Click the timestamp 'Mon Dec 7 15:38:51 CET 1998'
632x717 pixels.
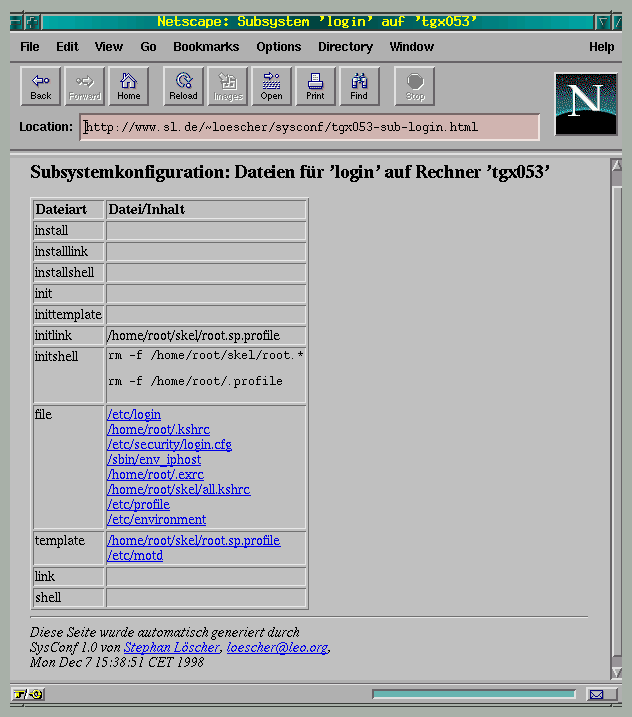click(117, 662)
